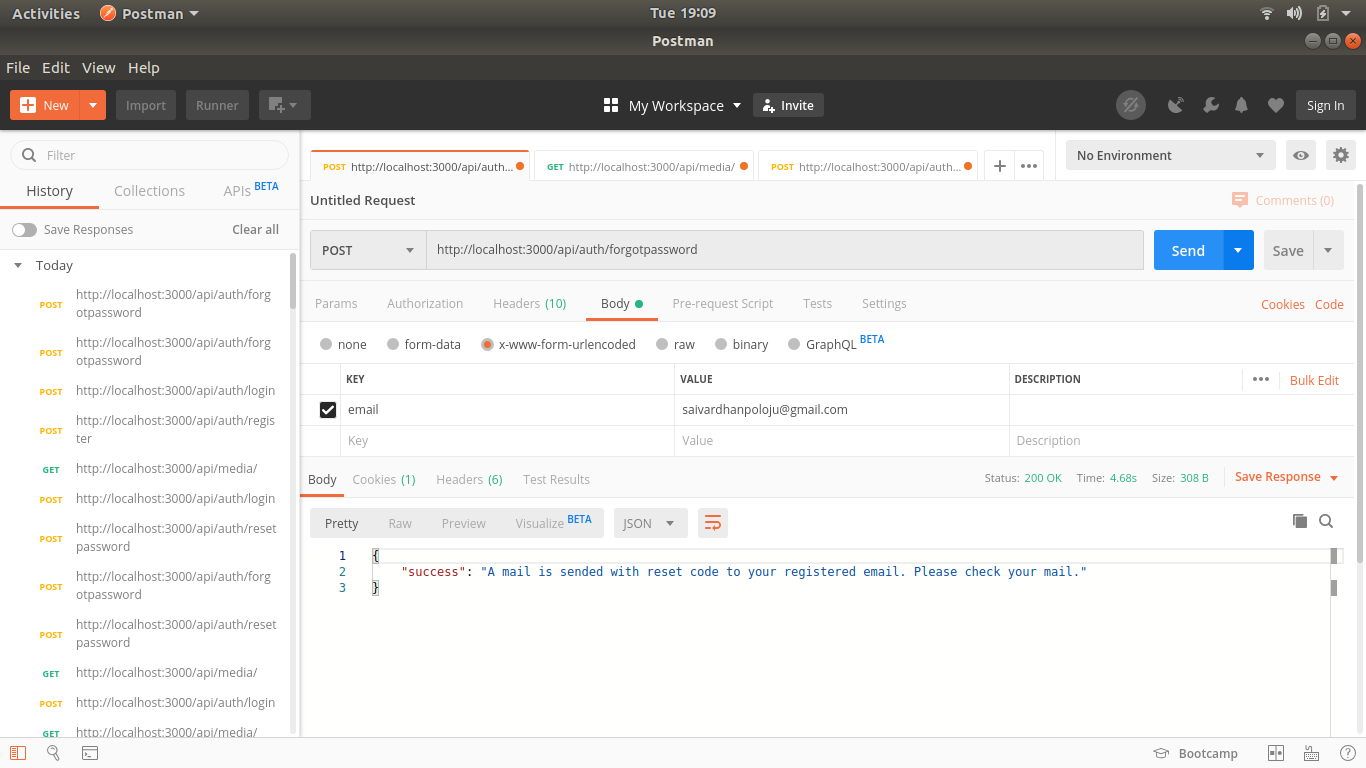Click the empty Key field in new row
The height and width of the screenshot is (768, 1366).
tap(506, 441)
